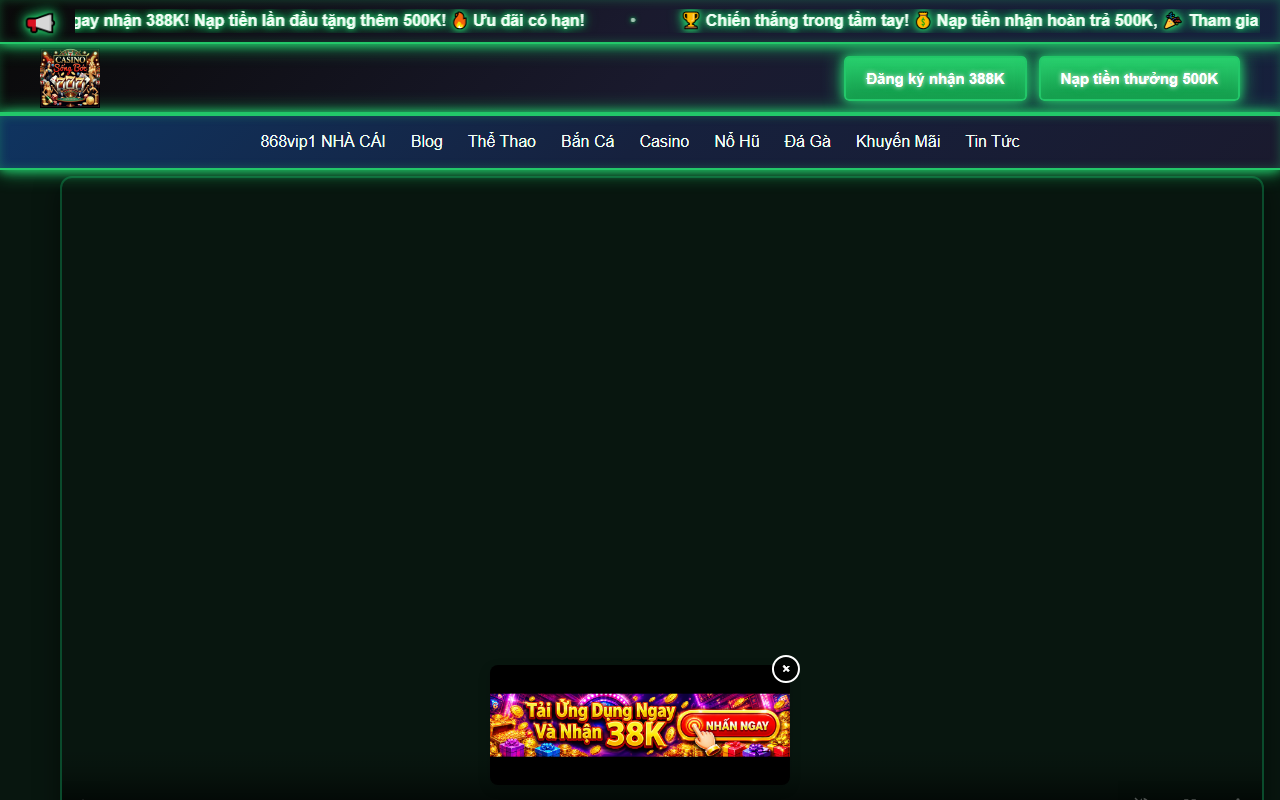Click the trophy emoji in the ticker

(x=691, y=20)
